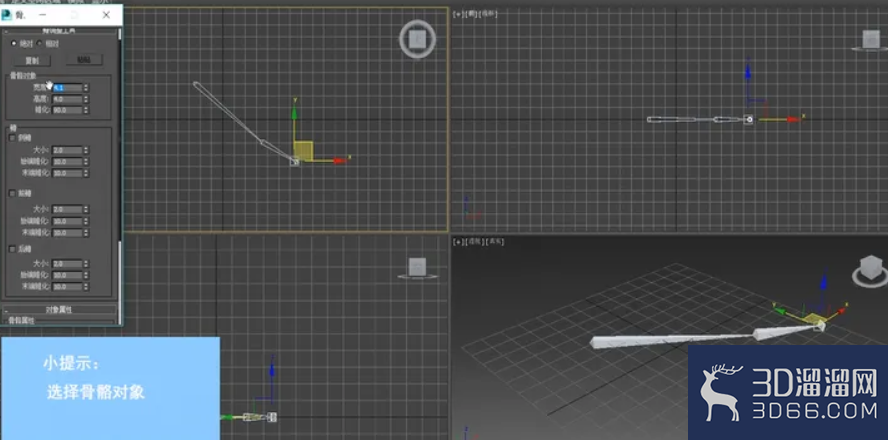Minimize the Bone Tools dialog

coord(42,15)
